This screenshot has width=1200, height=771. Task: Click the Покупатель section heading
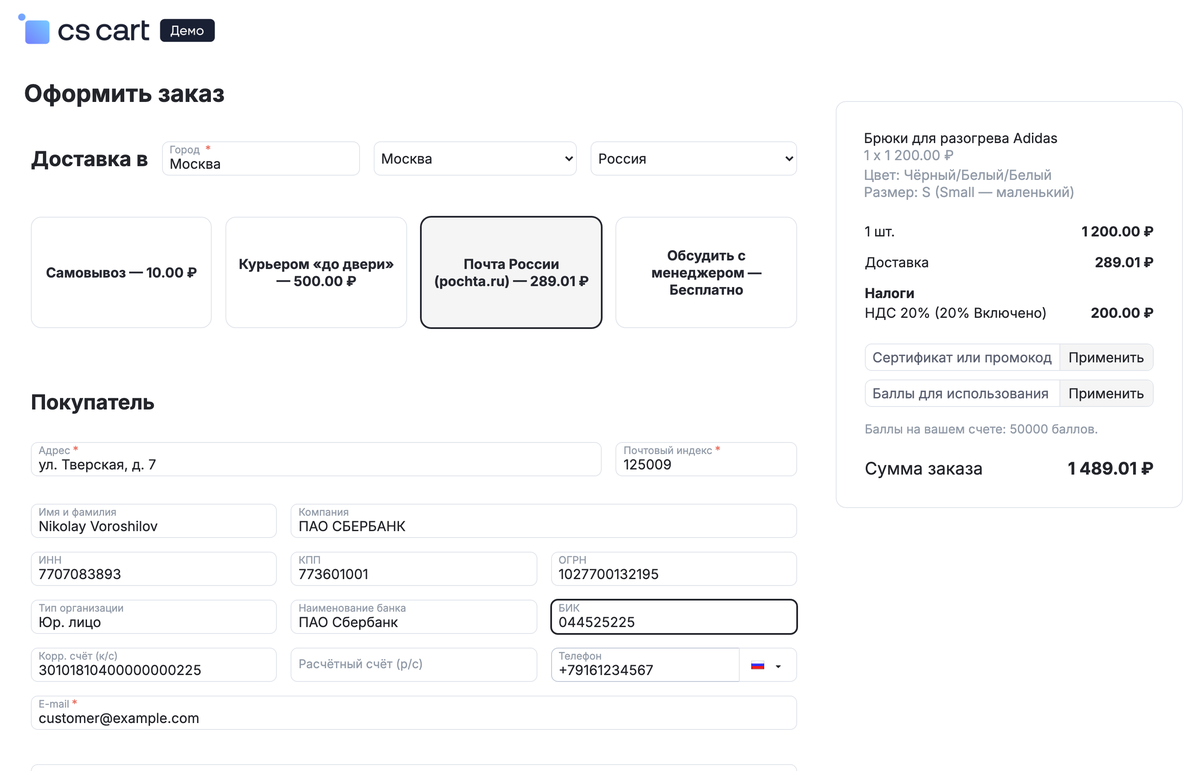[93, 402]
